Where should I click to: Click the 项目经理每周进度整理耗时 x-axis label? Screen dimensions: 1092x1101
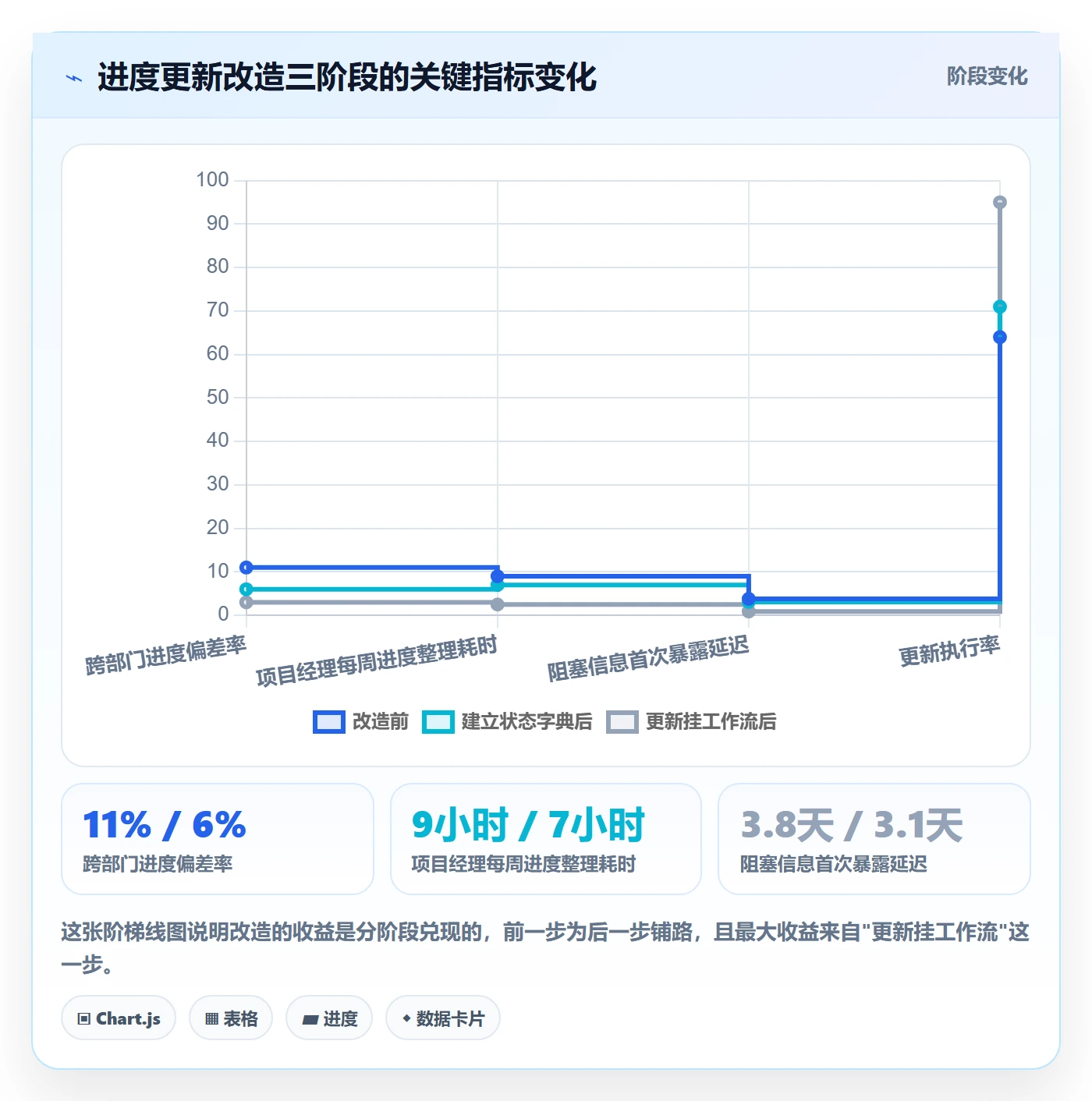click(x=377, y=661)
